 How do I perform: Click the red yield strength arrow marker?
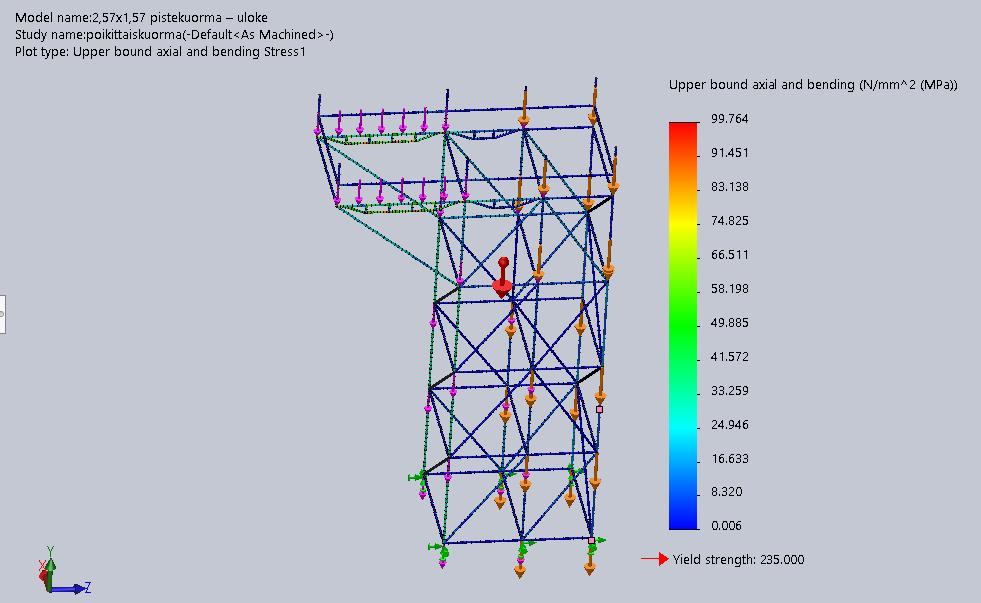click(655, 559)
